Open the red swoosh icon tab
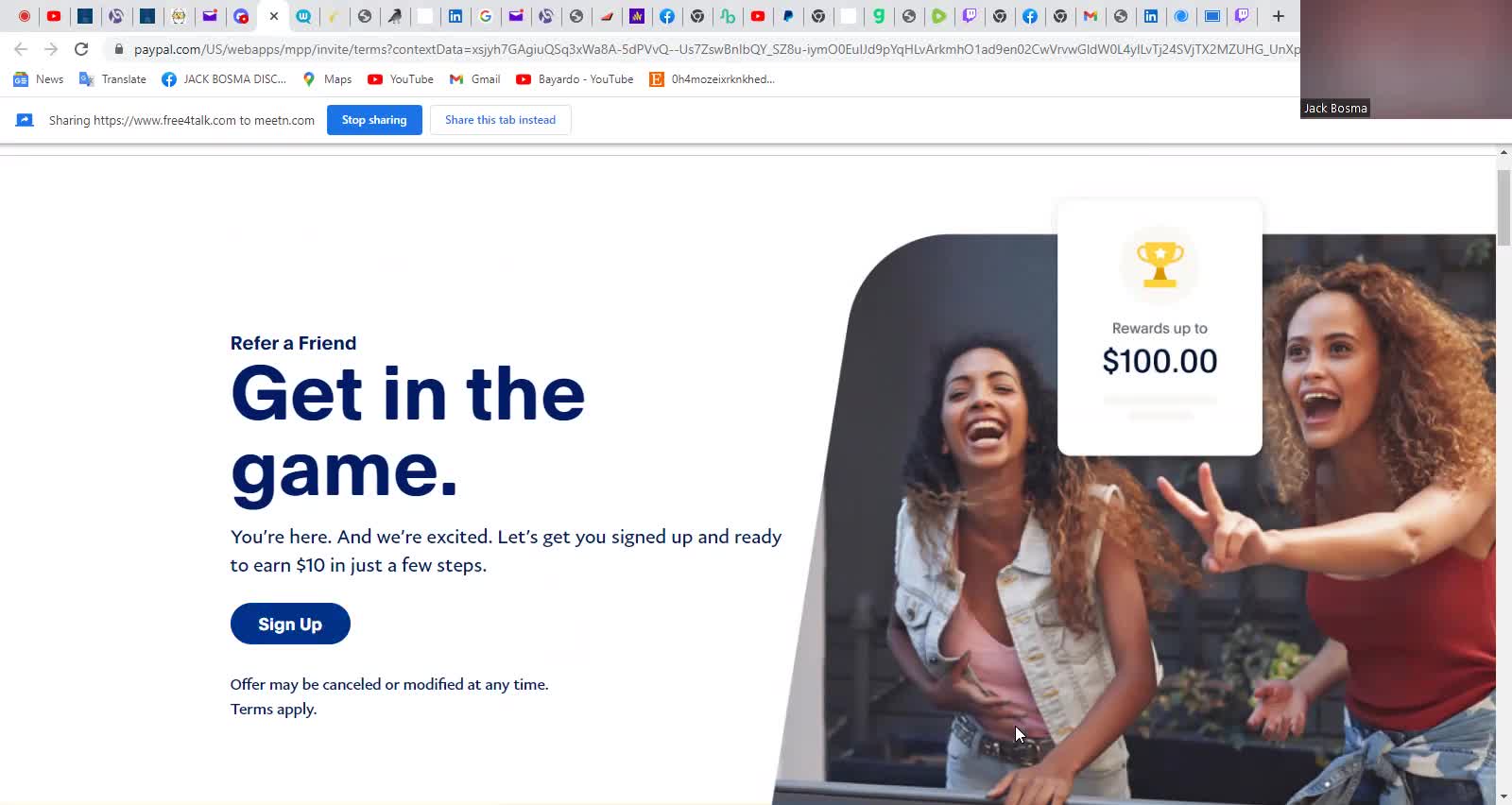Image resolution: width=1512 pixels, height=805 pixels. (x=607, y=16)
